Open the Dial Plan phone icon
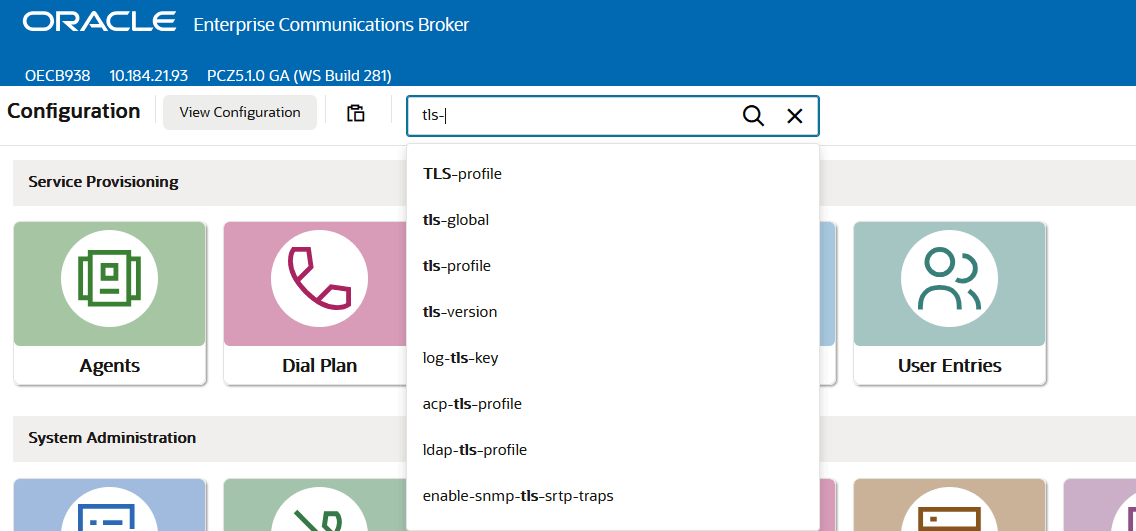Image resolution: width=1136 pixels, height=531 pixels. [x=320, y=279]
